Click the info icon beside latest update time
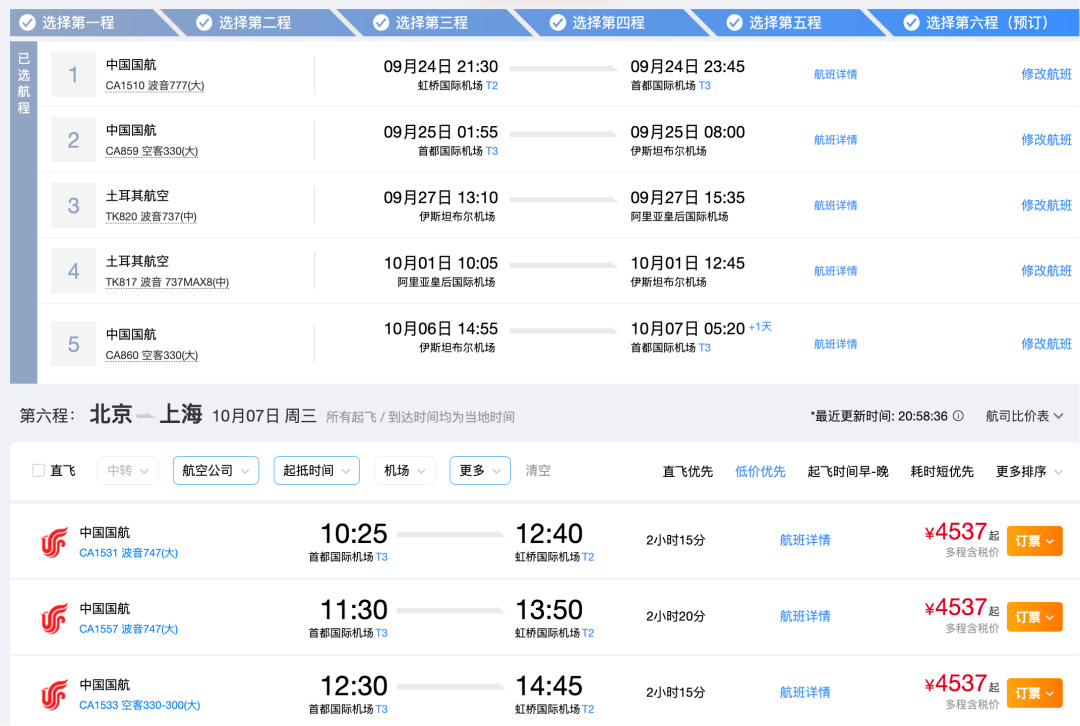The height and width of the screenshot is (726, 1080). [x=958, y=416]
